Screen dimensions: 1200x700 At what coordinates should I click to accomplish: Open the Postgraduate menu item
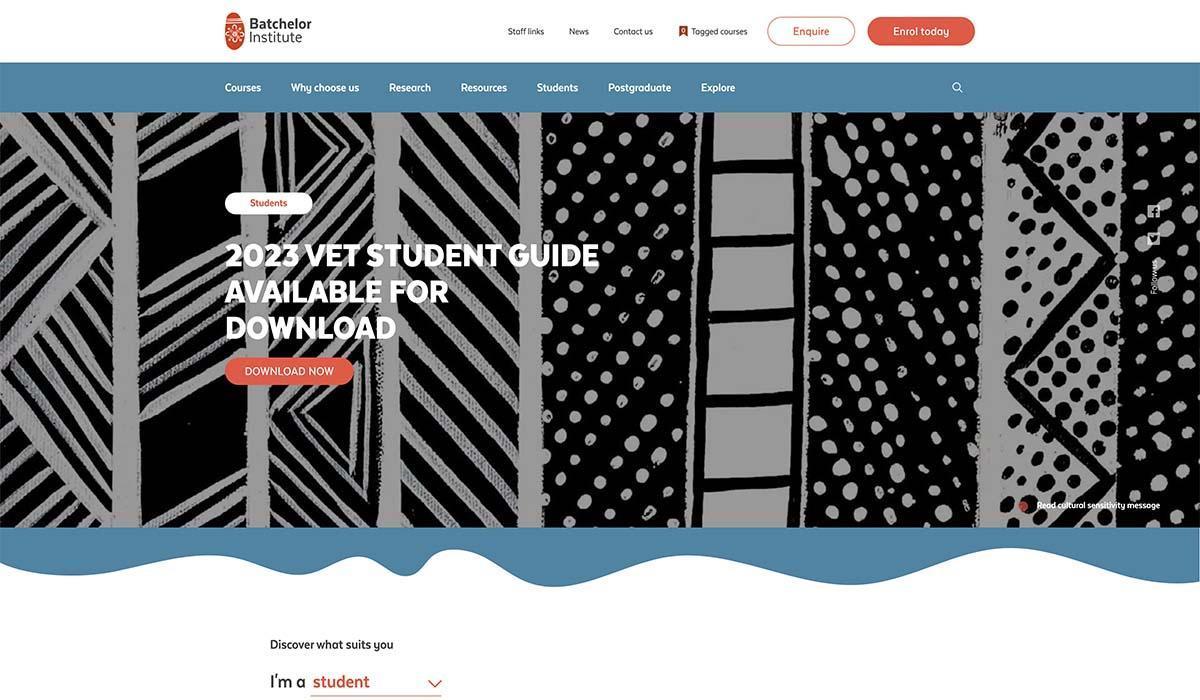coord(639,88)
